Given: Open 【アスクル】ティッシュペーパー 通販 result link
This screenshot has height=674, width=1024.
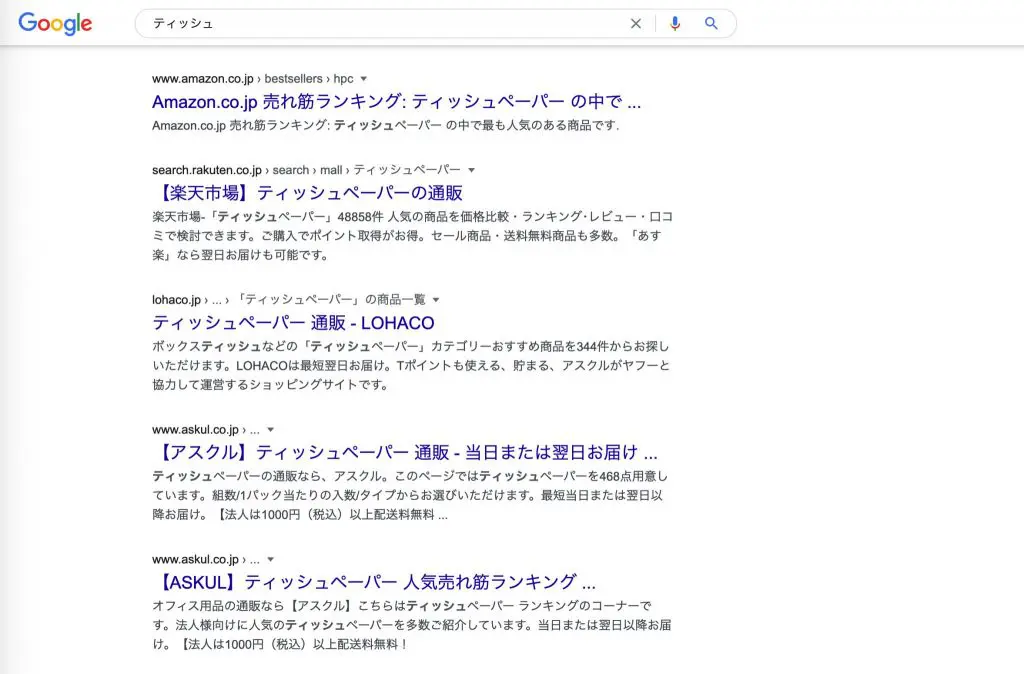Looking at the screenshot, I should [x=405, y=452].
